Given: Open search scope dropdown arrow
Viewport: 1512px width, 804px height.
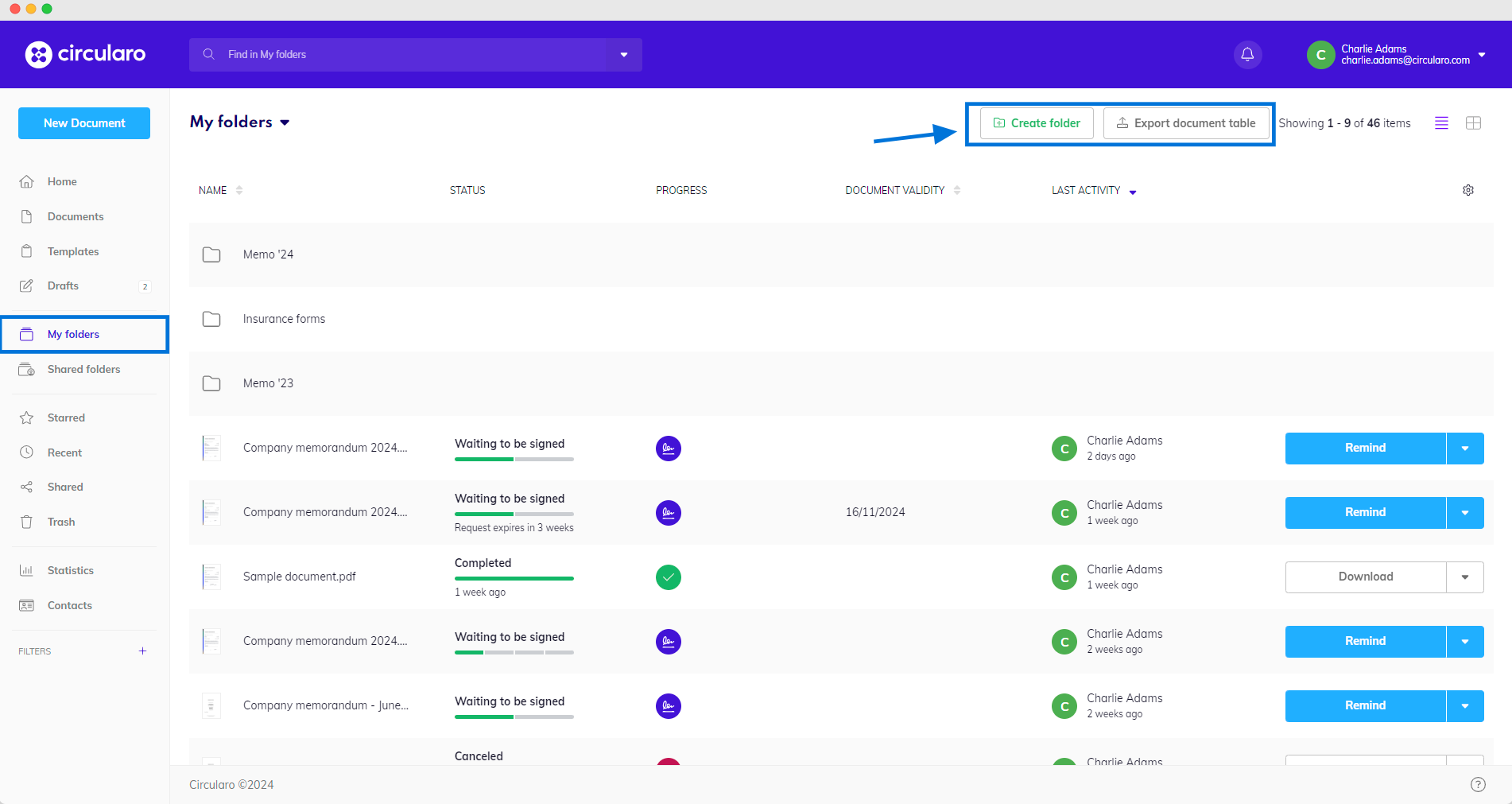Looking at the screenshot, I should click(624, 55).
